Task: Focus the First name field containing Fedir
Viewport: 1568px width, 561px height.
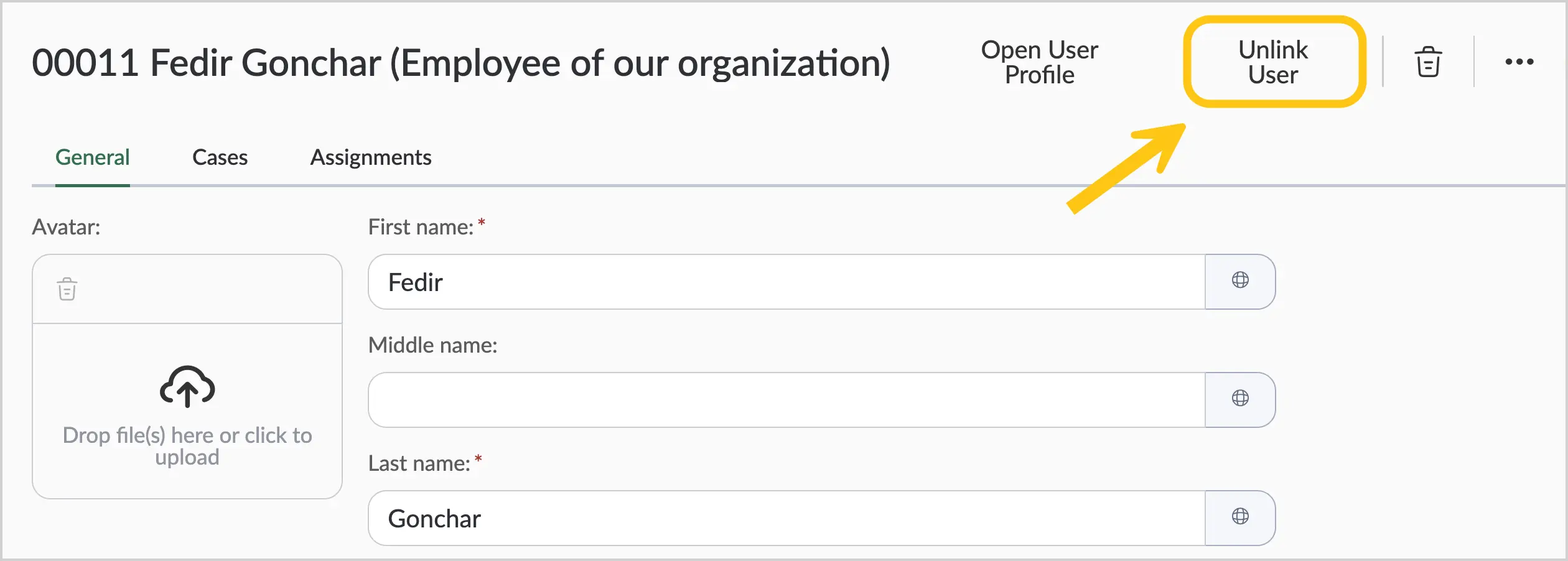Action: pos(787,282)
